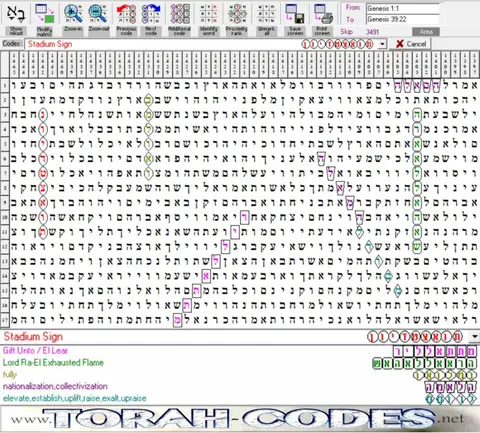This screenshot has width=480, height=433.
Task: Click the Codes label left of Stadium Sign
Action: pos(12,44)
